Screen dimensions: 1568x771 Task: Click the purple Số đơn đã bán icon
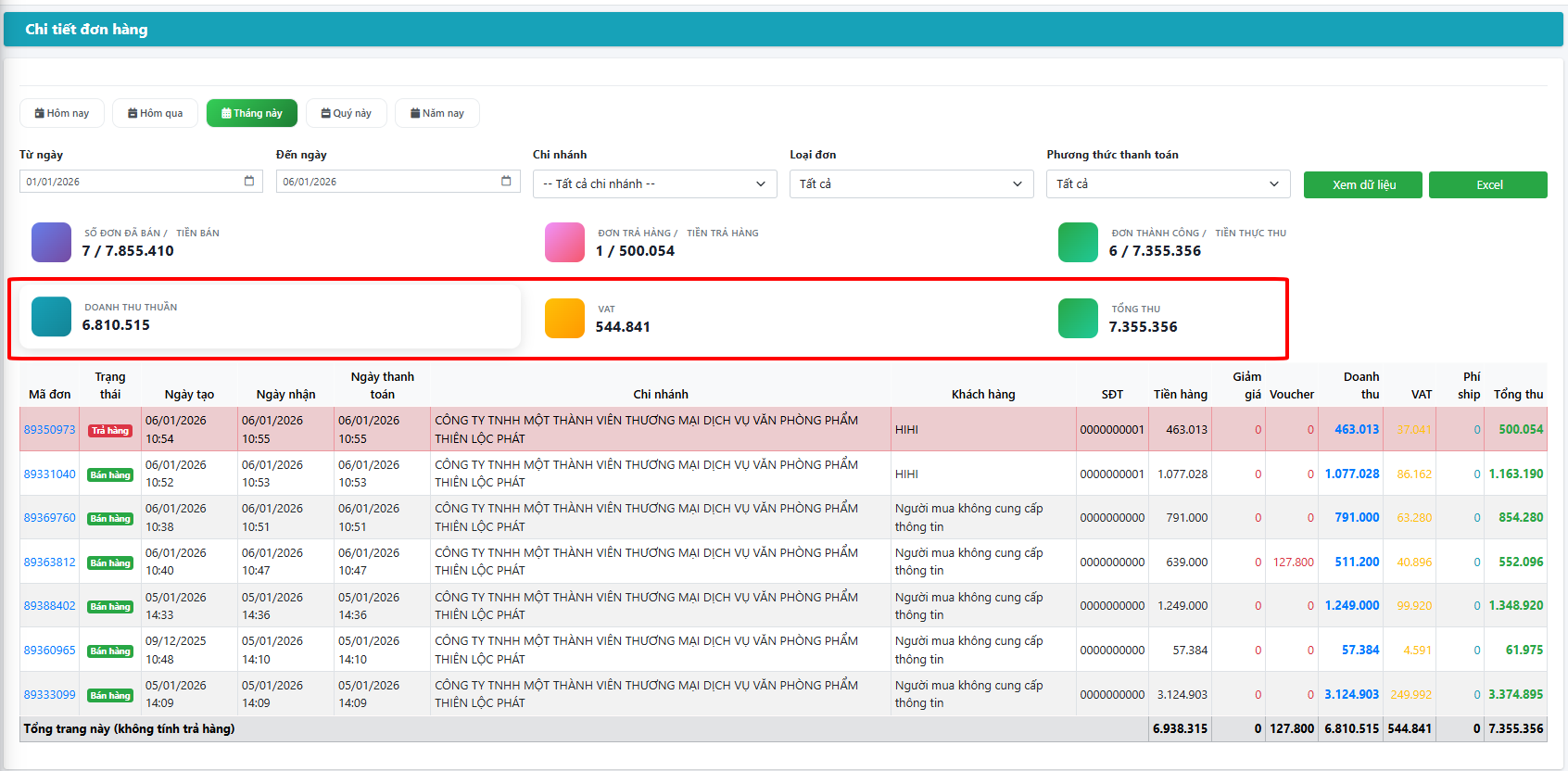coord(51,243)
